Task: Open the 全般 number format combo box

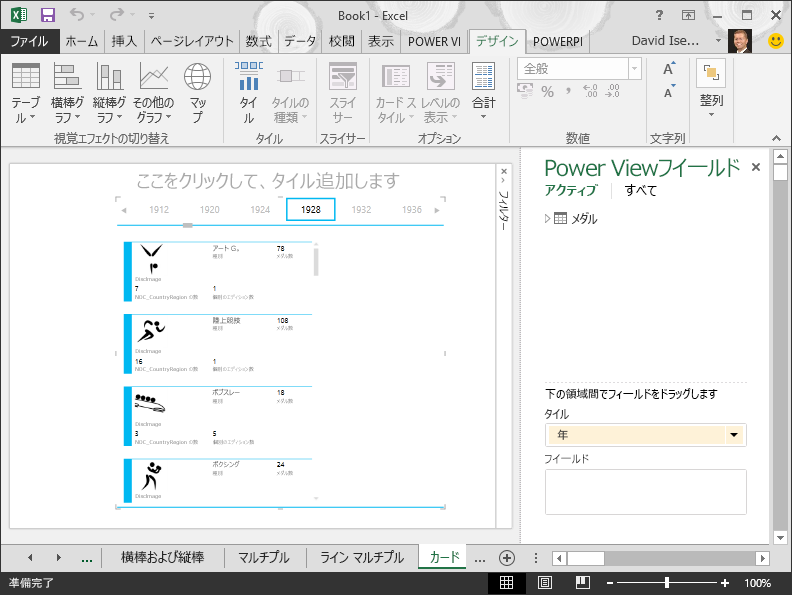Action: click(x=579, y=69)
